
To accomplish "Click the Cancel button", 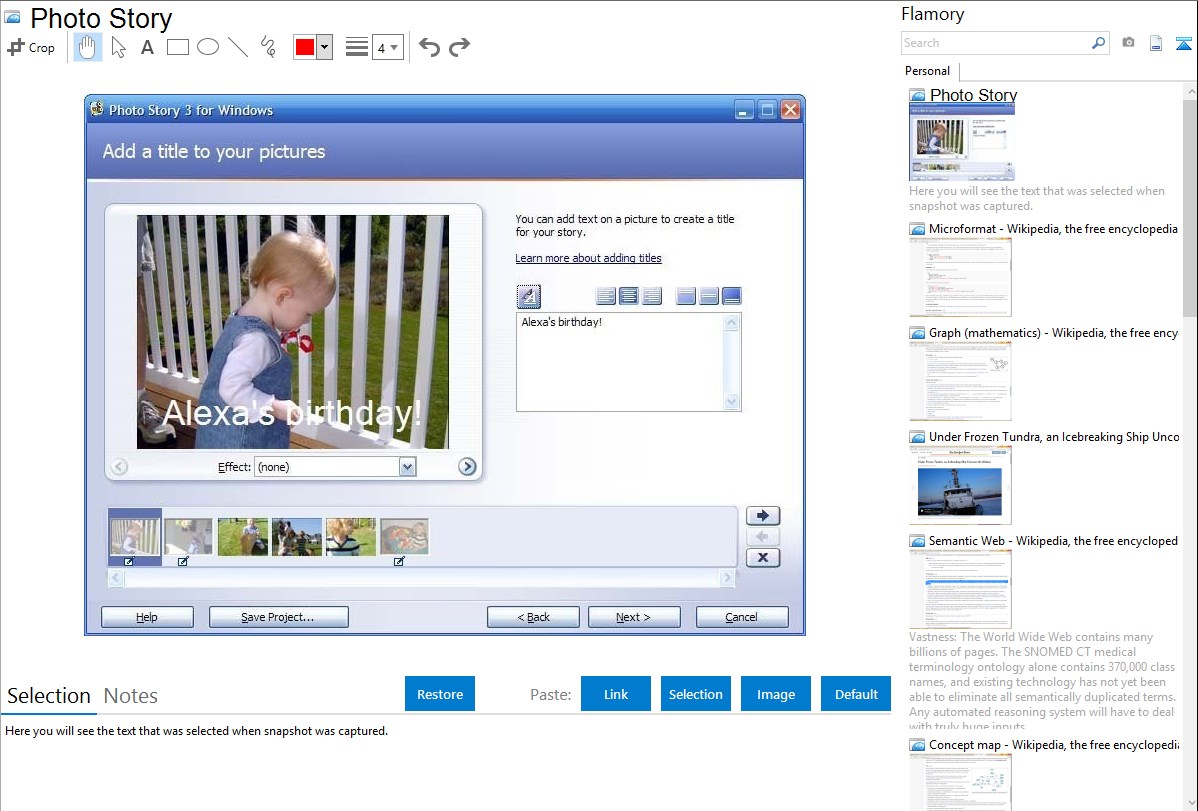I will (x=742, y=617).
